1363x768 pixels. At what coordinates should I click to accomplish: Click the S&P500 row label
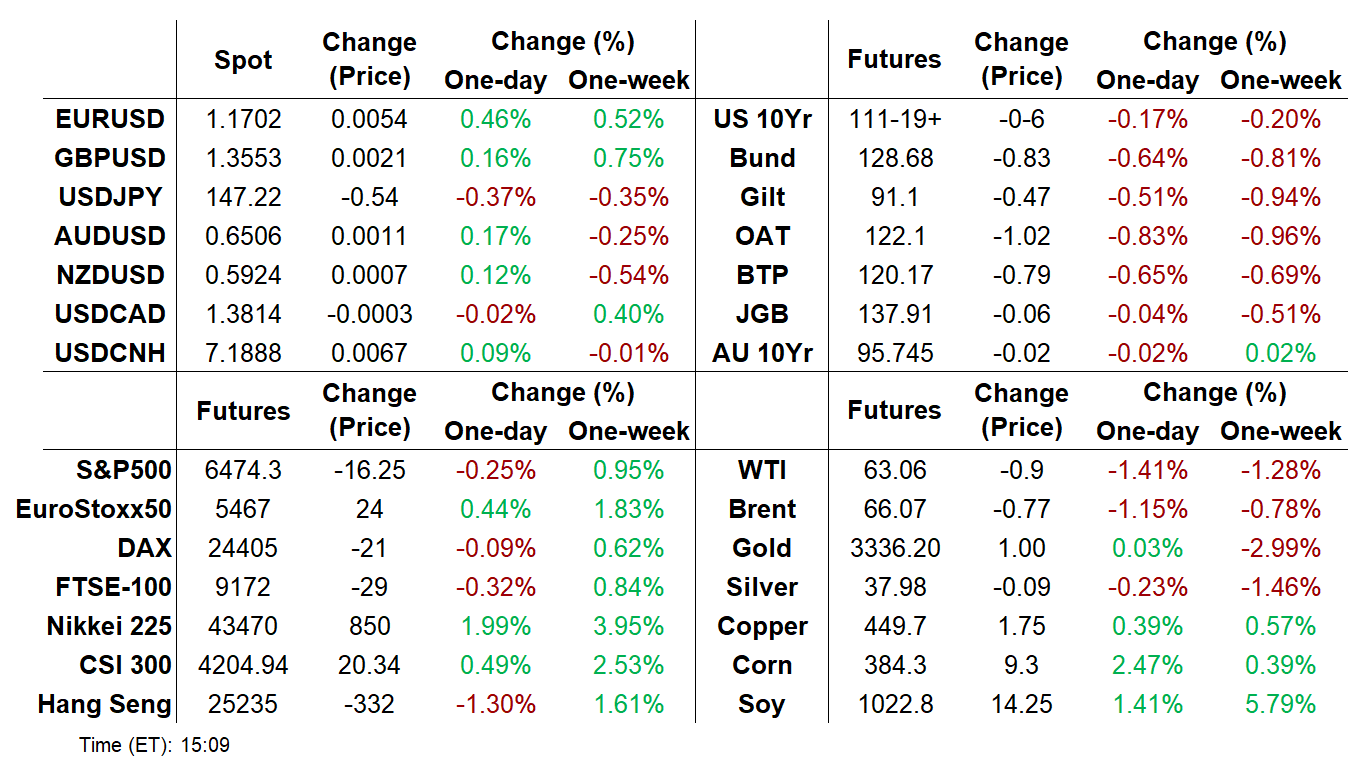(123, 471)
